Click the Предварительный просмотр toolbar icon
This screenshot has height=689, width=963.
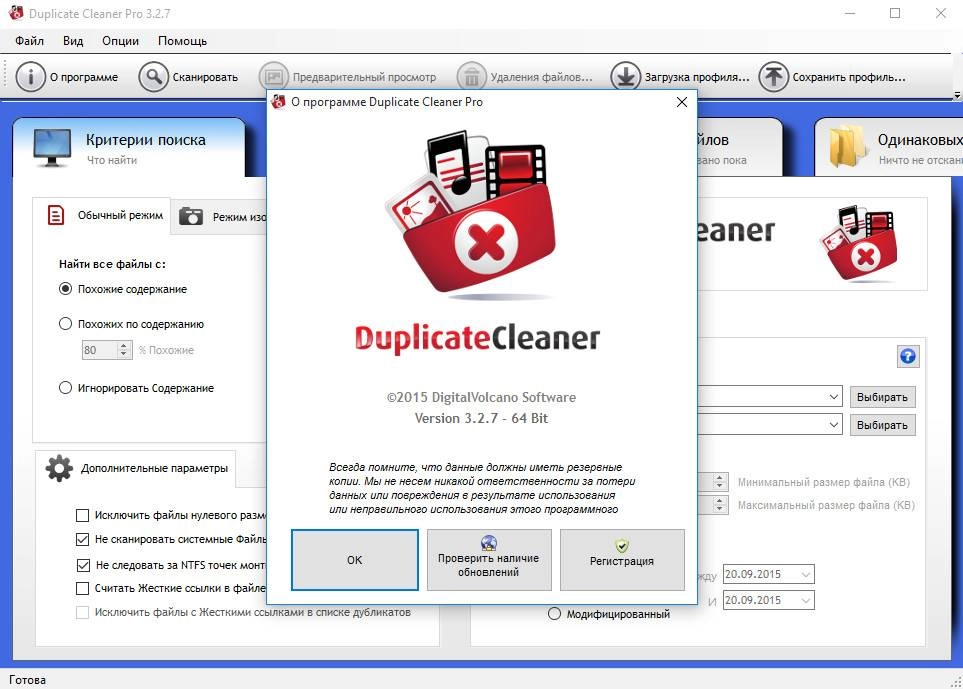[274, 77]
